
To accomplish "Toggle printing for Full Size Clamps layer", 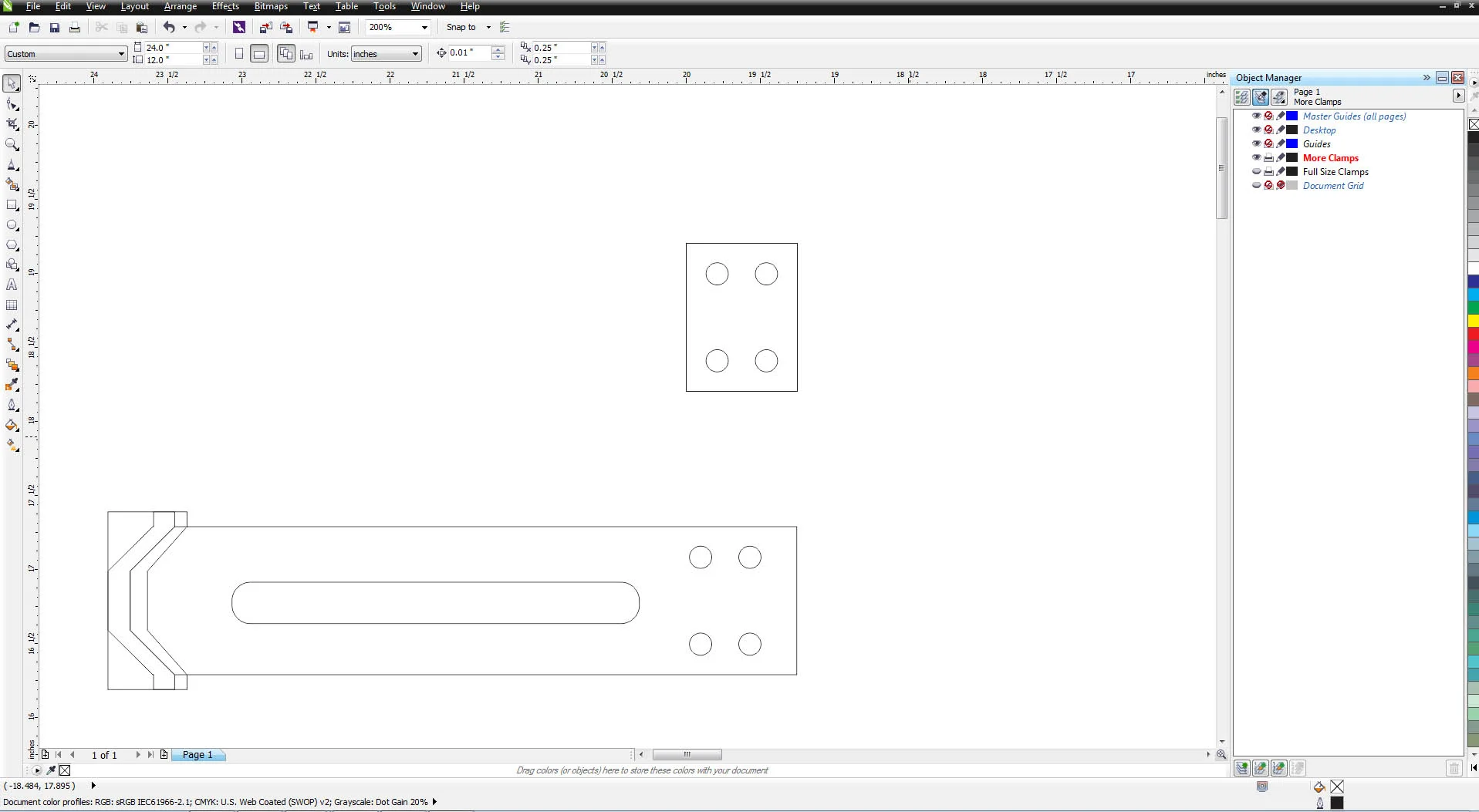I will coord(1268,171).
